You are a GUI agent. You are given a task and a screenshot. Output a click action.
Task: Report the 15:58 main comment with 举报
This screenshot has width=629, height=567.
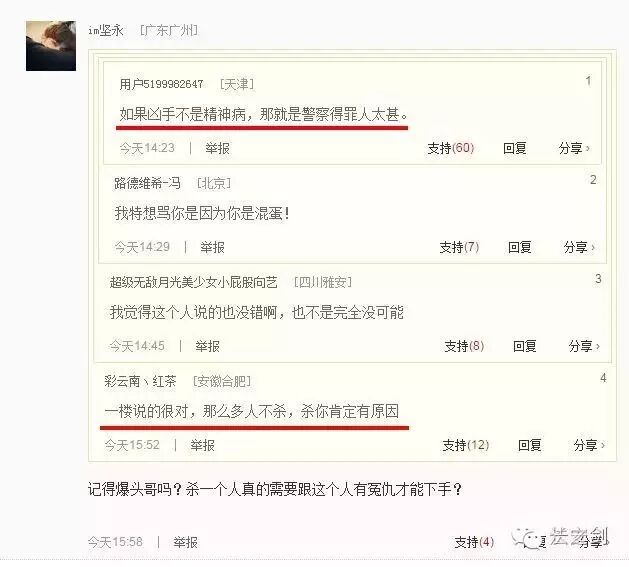(x=185, y=542)
